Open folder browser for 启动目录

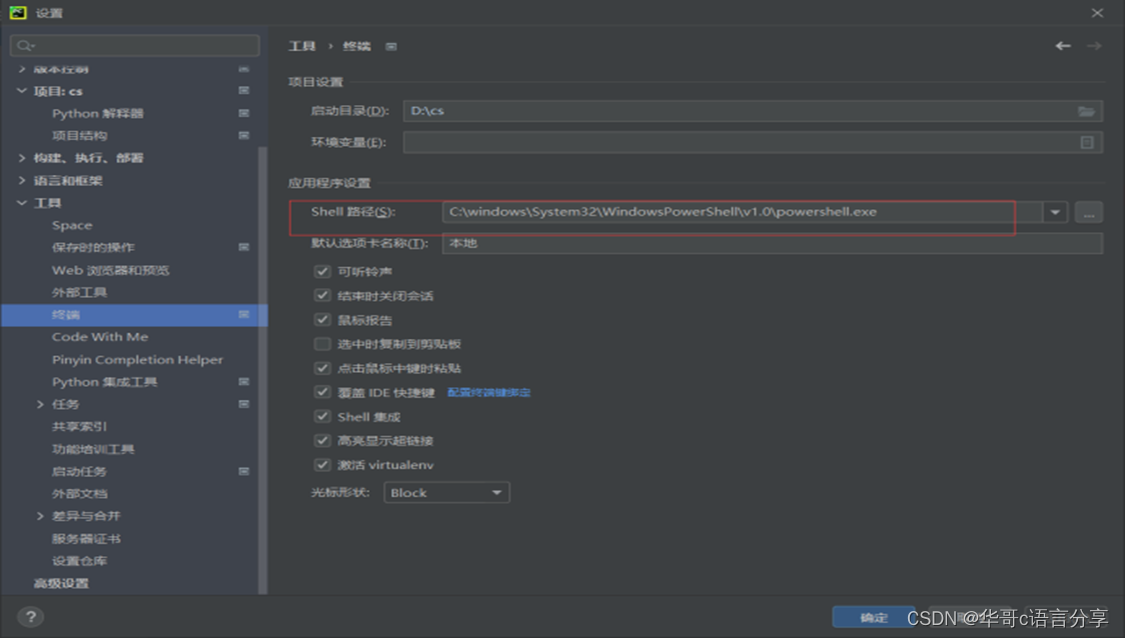(1086, 111)
